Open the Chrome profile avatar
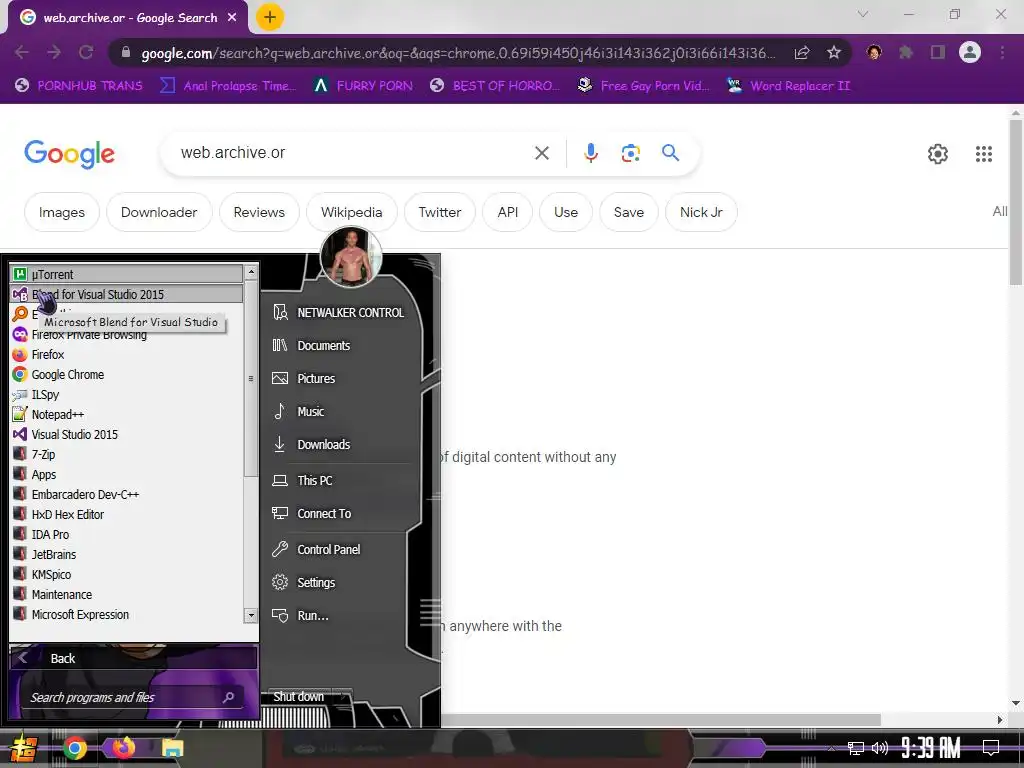 pyautogui.click(x=970, y=52)
